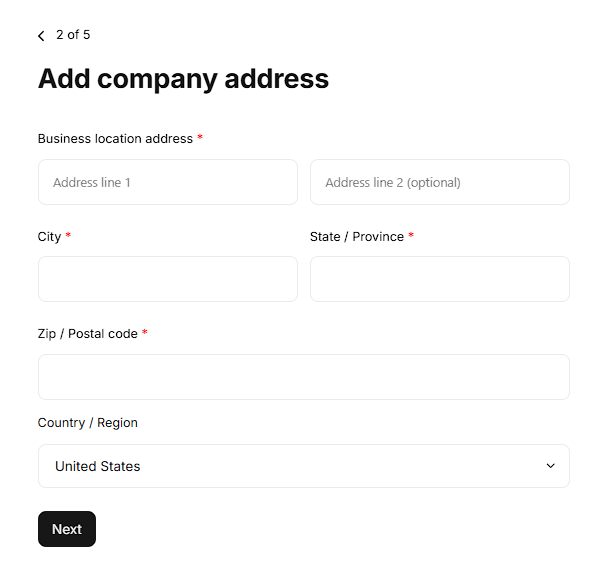The height and width of the screenshot is (579, 607).
Task: Click the "Business location address" label
Action: point(115,139)
